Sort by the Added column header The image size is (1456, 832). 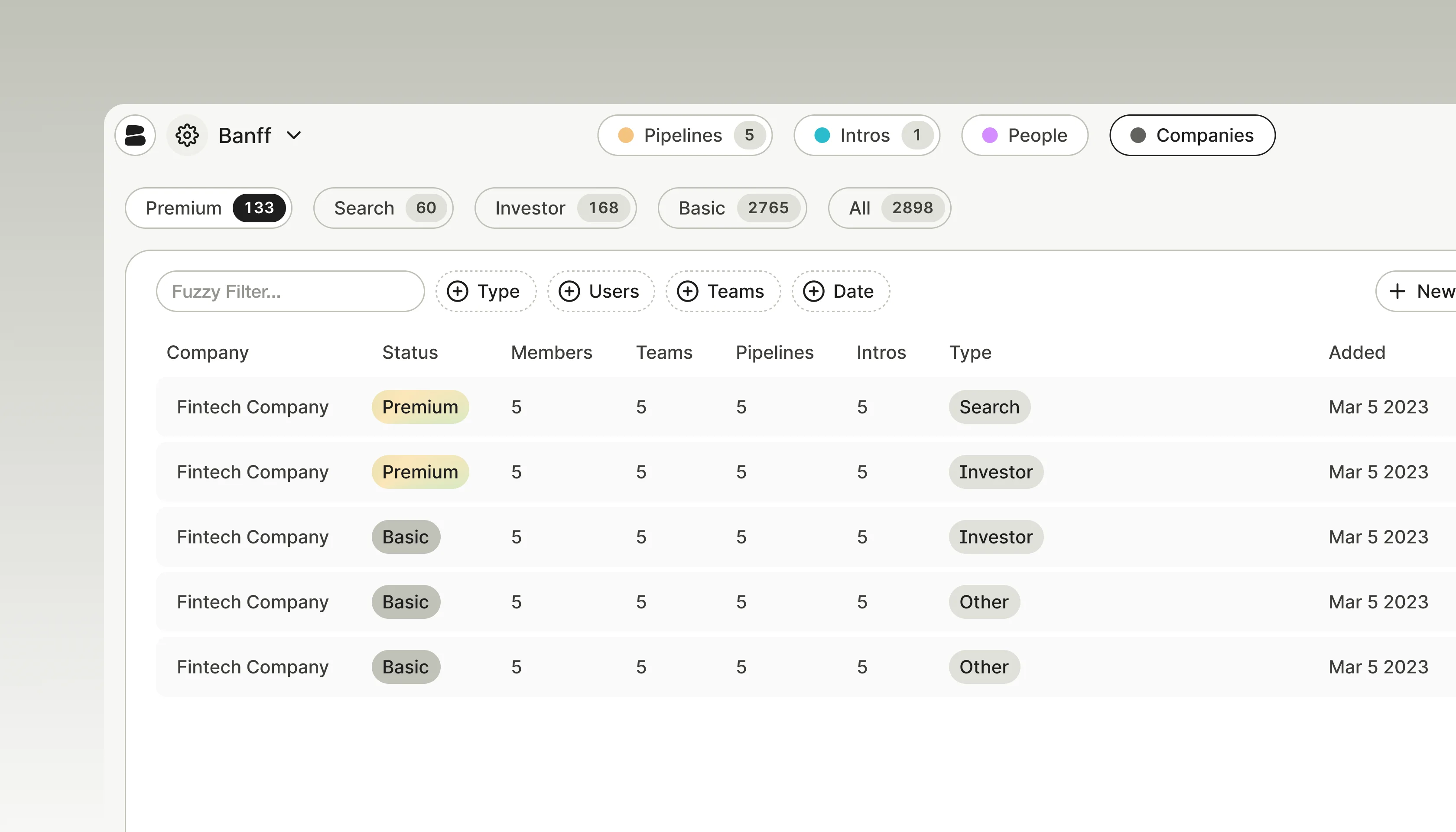[x=1357, y=353]
